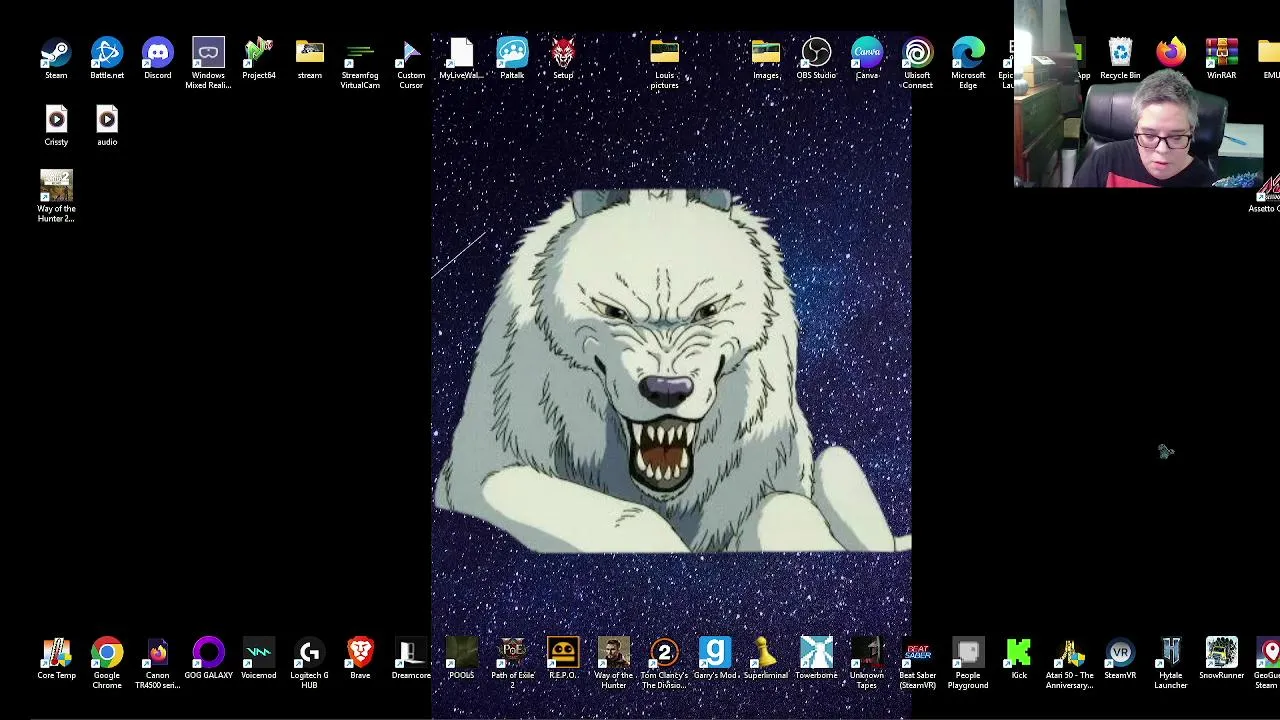Open the Canon TR4500 series icon
The height and width of the screenshot is (720, 1280).
157,653
